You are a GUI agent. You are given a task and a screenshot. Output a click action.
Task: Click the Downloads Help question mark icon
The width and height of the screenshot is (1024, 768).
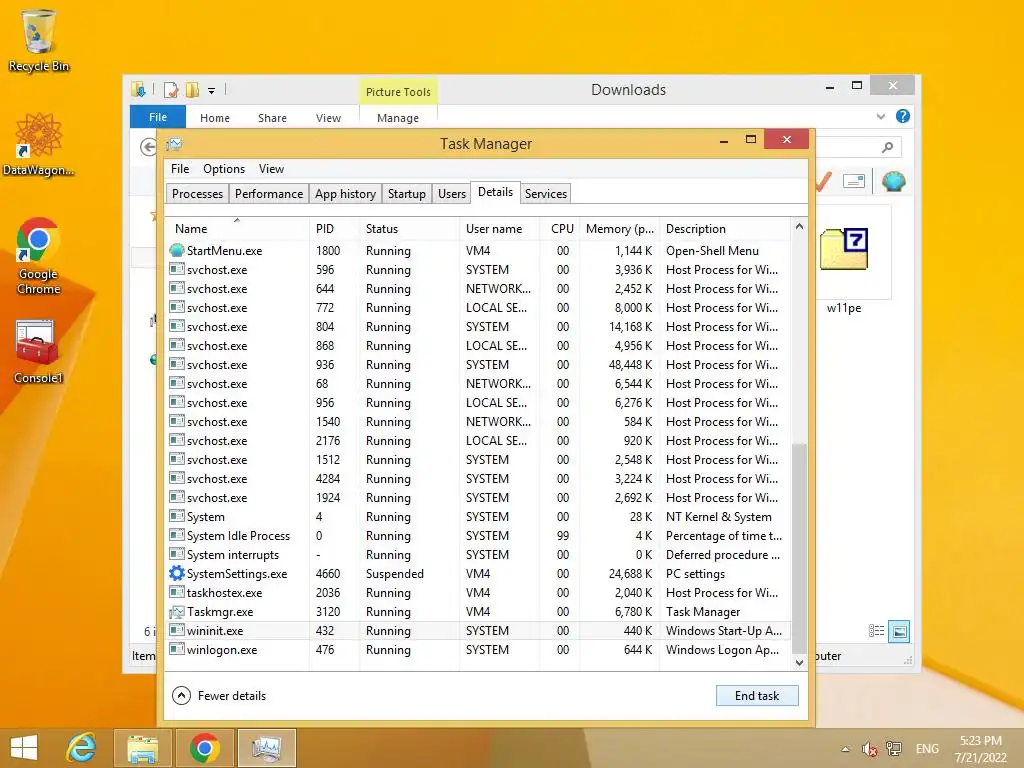(x=903, y=116)
